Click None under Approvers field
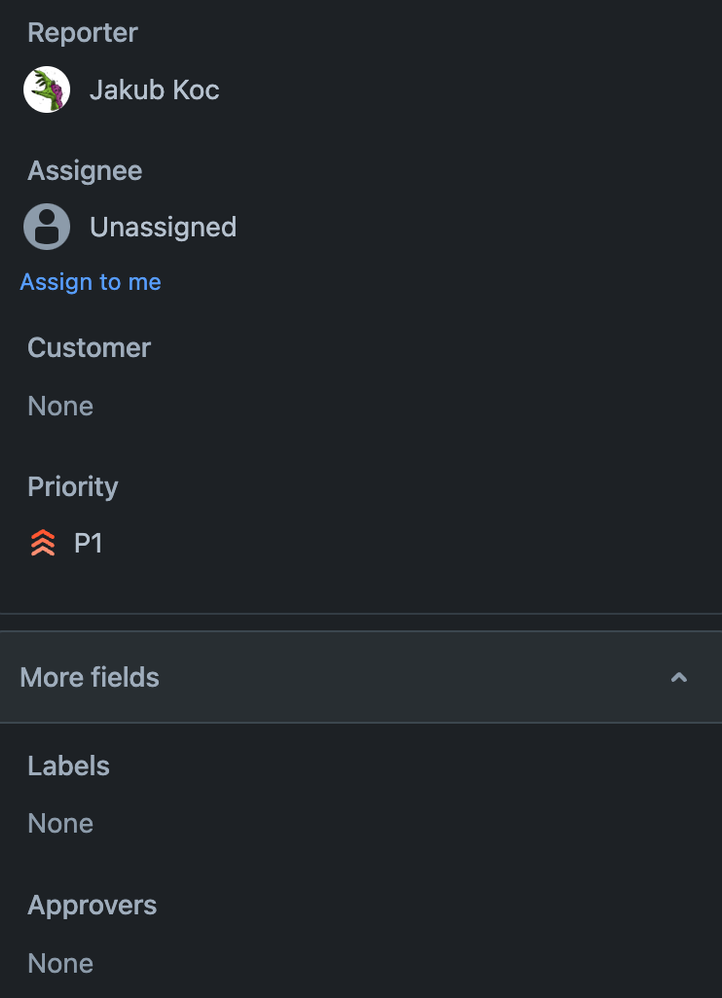This screenshot has width=722, height=998. (60, 963)
